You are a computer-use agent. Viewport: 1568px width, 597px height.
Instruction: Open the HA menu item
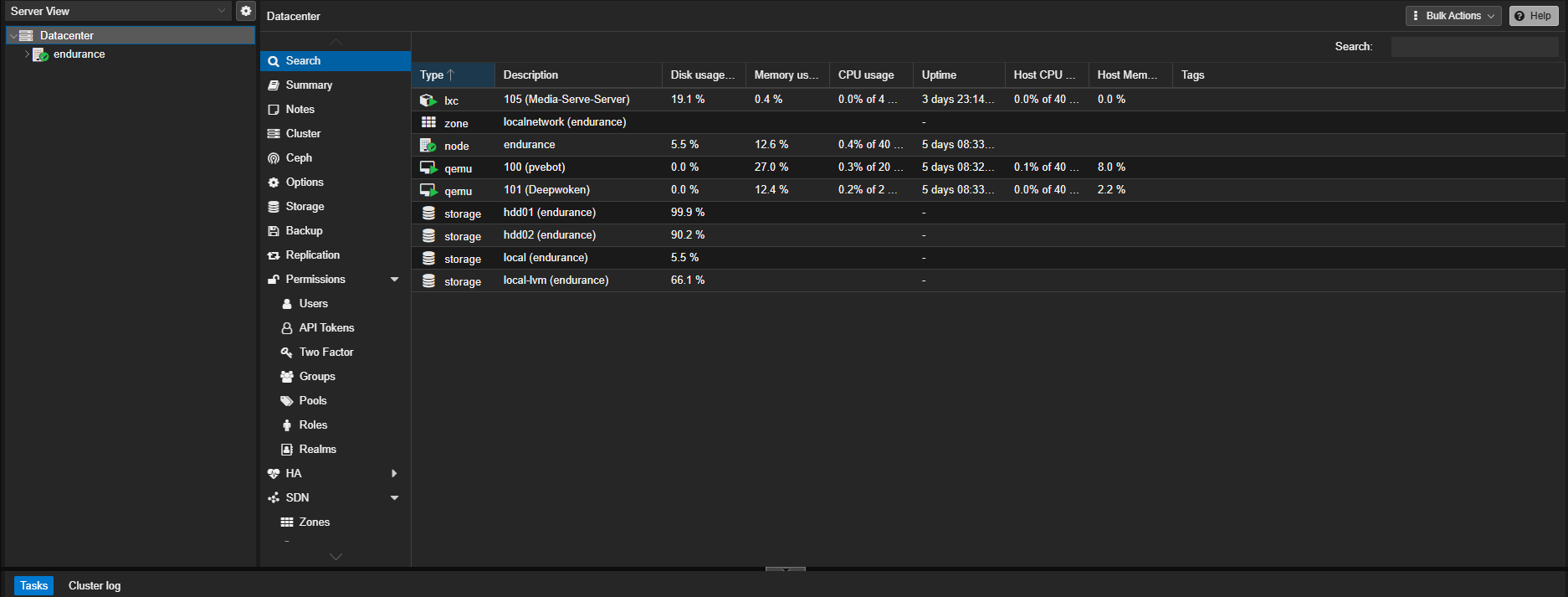coord(336,474)
